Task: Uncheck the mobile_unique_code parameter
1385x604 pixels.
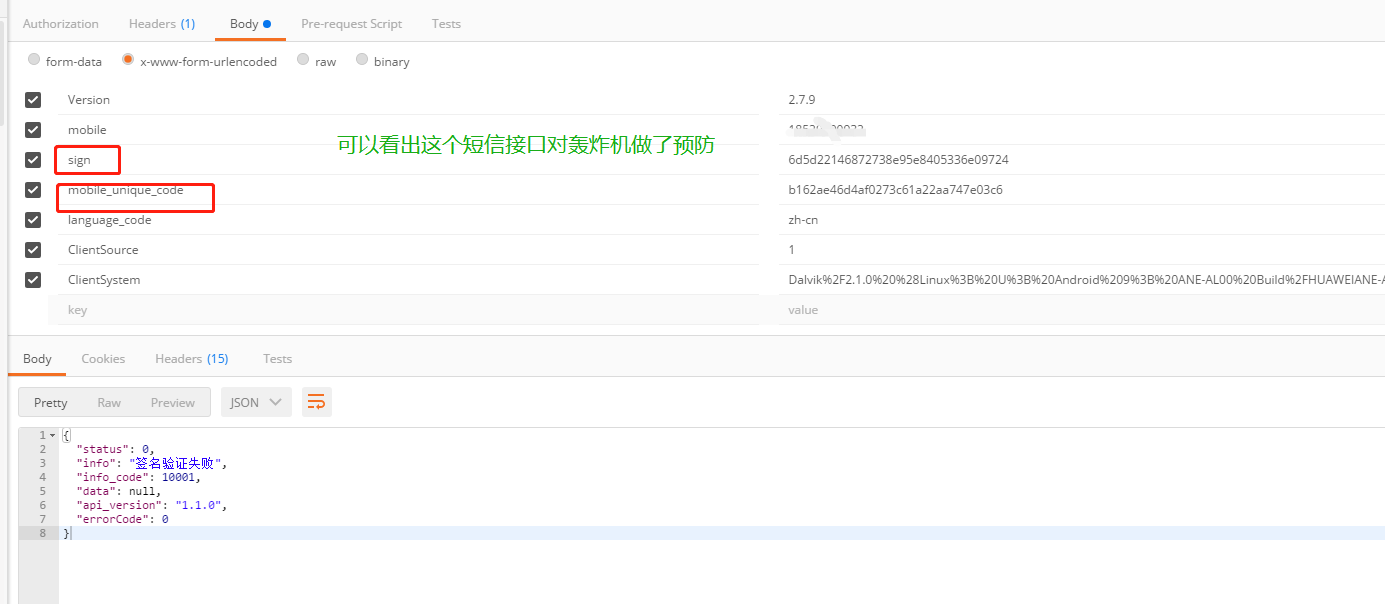Action: tap(33, 189)
